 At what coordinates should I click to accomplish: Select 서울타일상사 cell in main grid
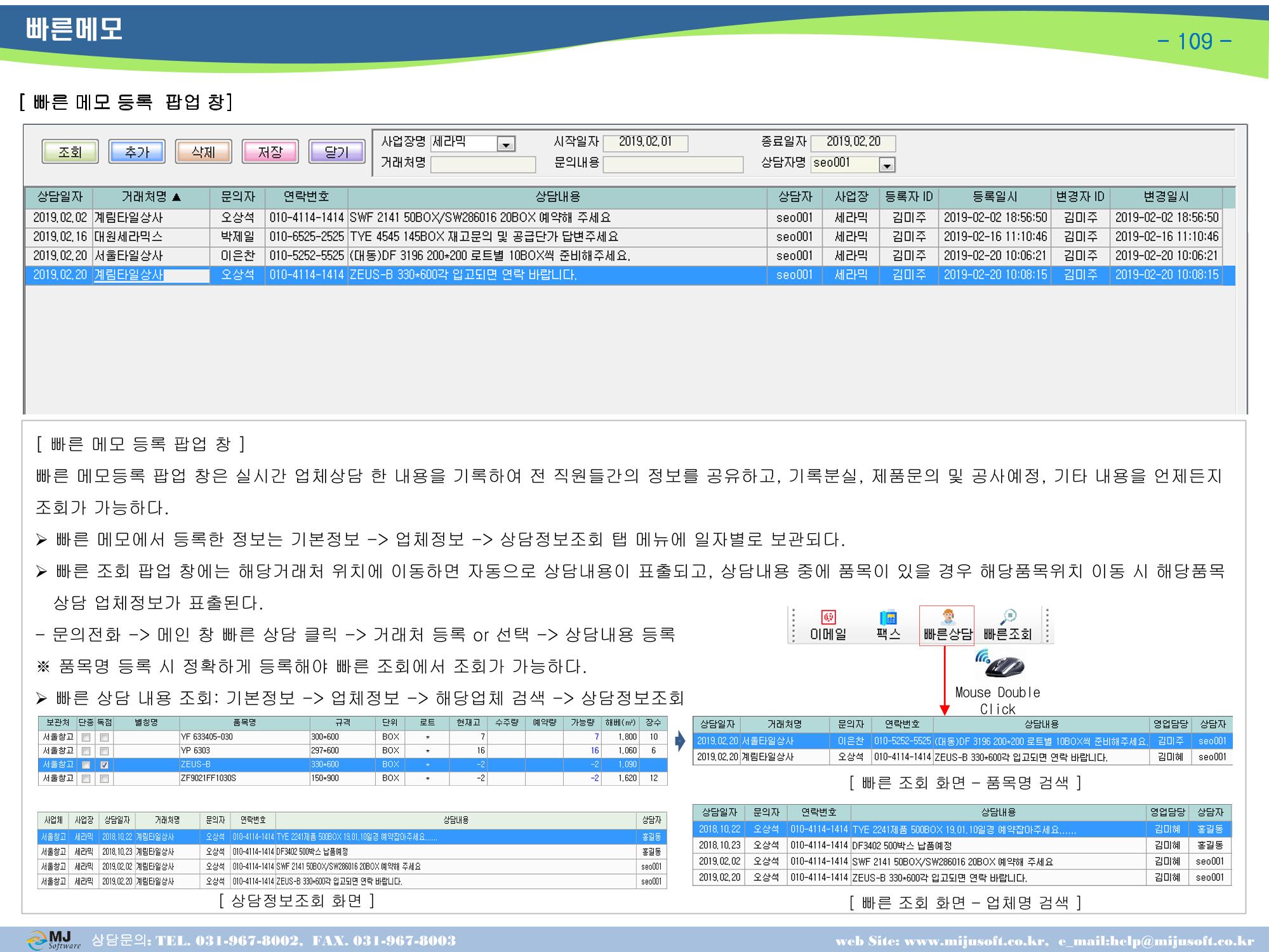151,256
